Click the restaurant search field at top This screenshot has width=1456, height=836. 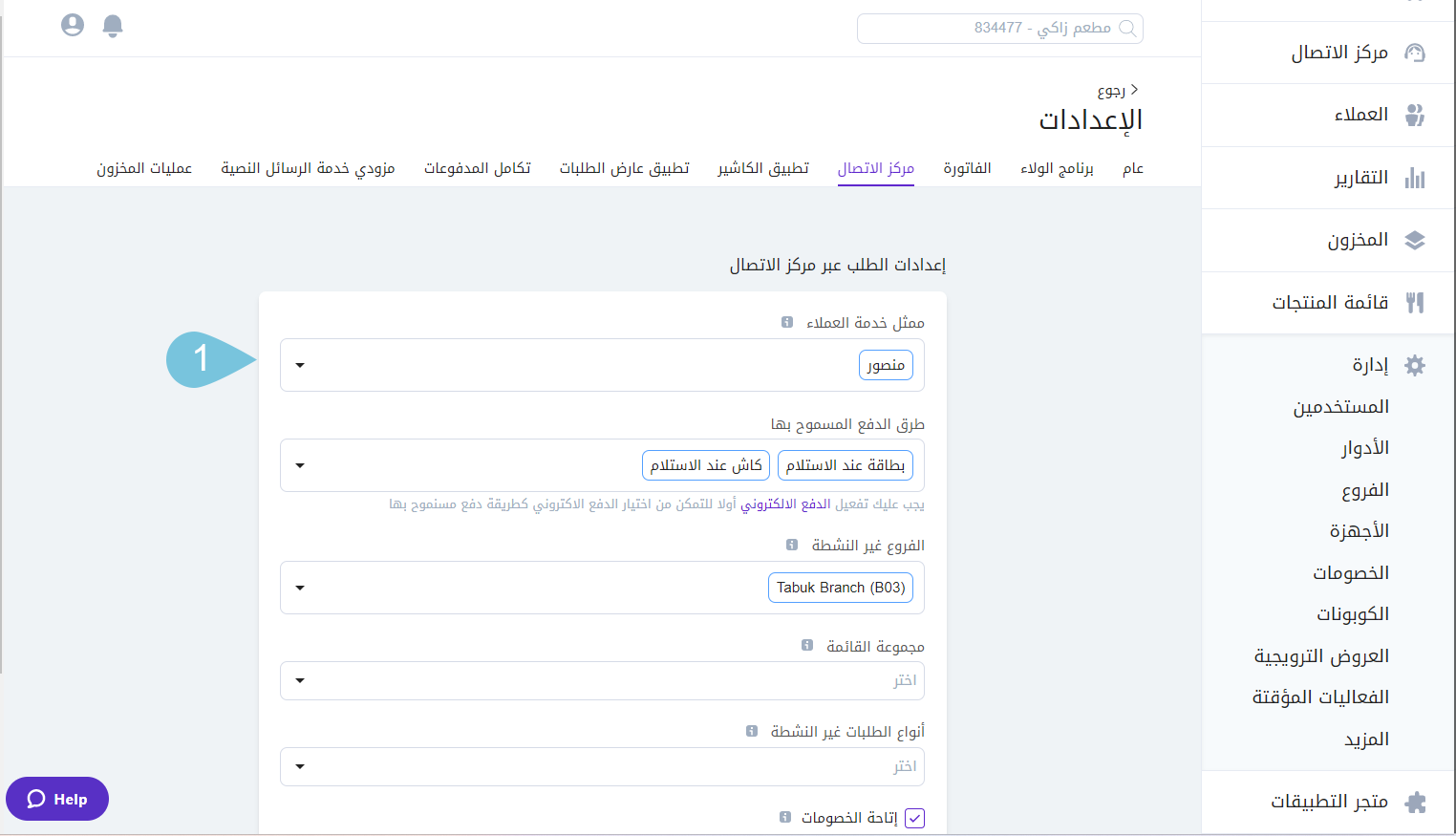click(999, 29)
